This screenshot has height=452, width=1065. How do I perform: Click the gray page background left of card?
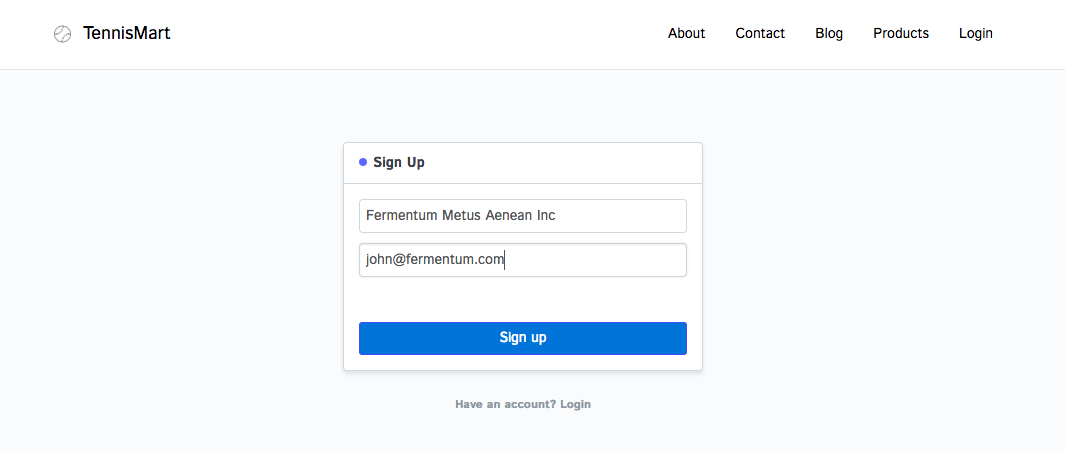170,260
